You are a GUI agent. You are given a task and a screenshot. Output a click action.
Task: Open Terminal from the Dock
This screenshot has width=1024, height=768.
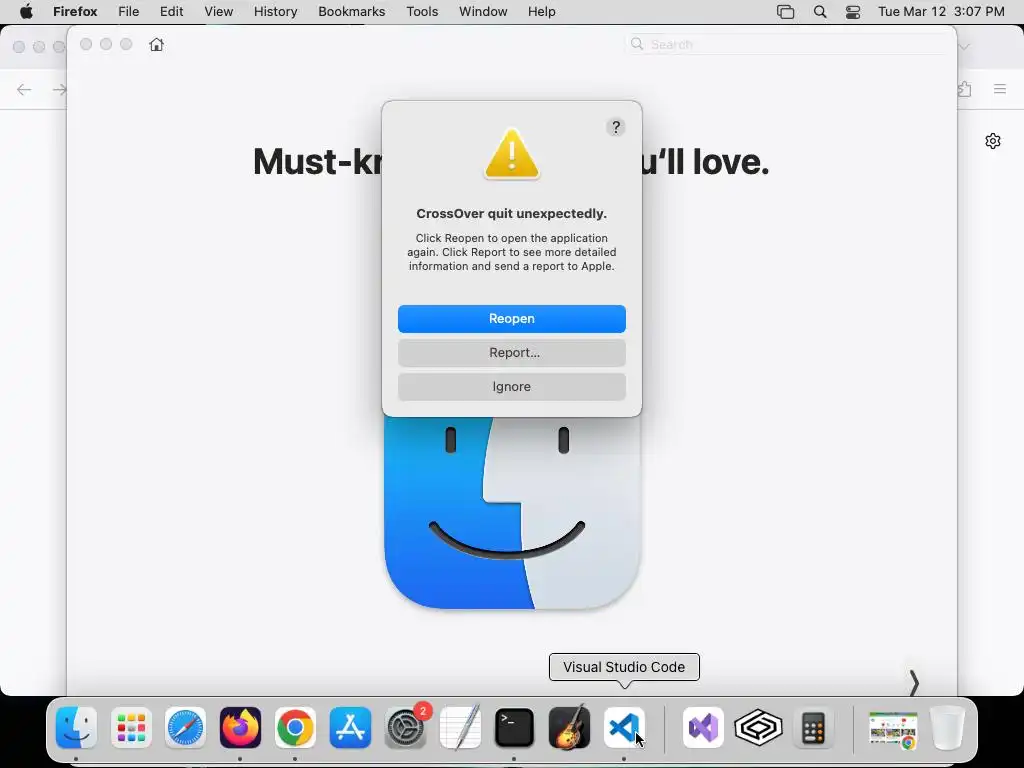click(x=515, y=728)
